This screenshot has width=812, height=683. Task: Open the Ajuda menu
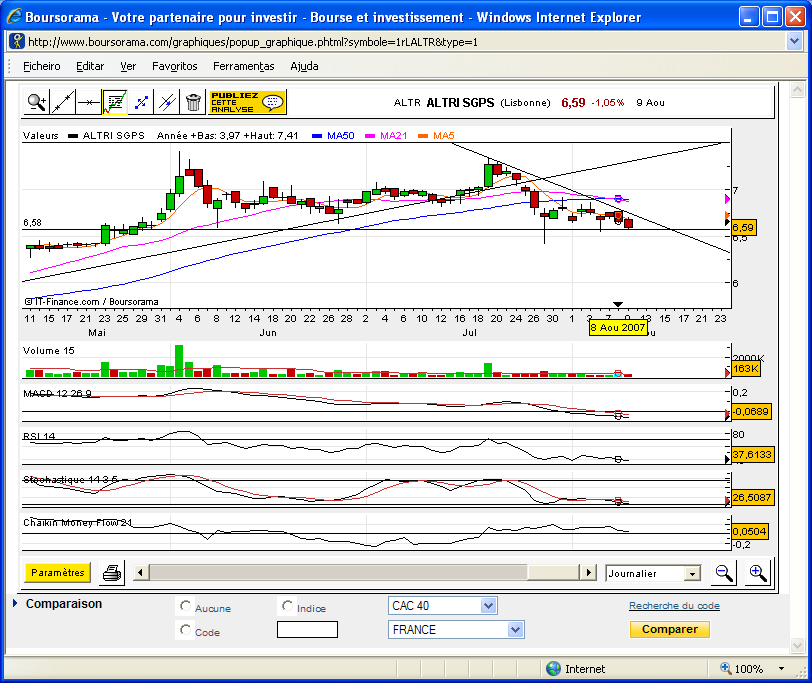pos(304,66)
